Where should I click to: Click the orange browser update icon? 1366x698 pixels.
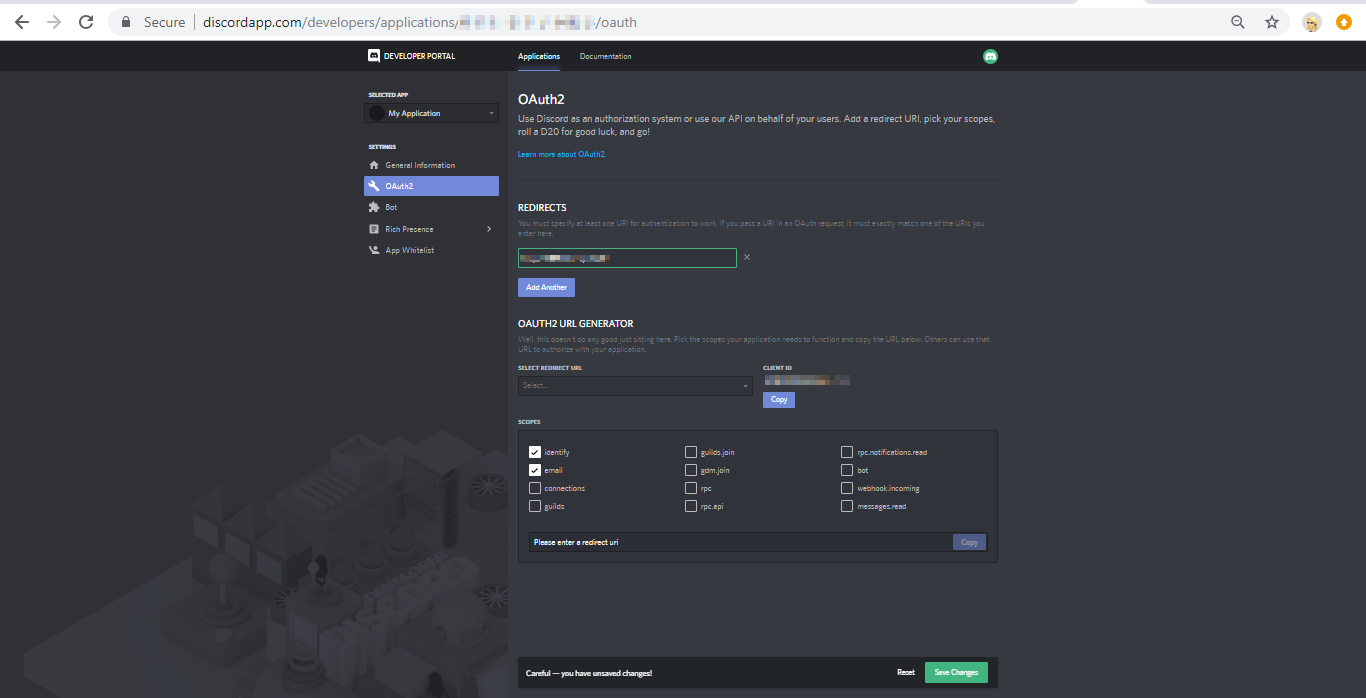point(1344,22)
